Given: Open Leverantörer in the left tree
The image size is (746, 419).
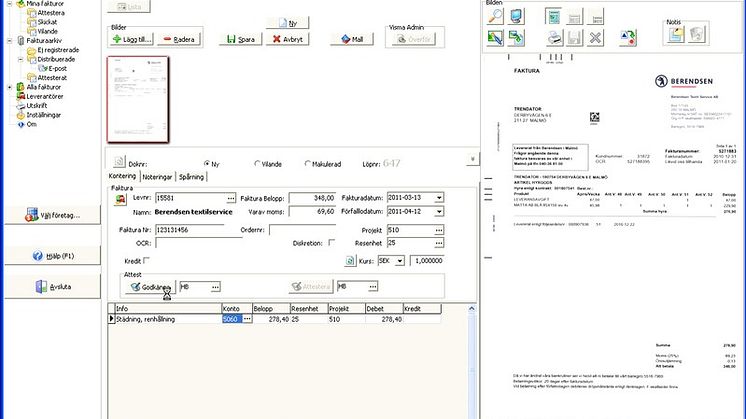Looking at the screenshot, I should [x=45, y=96].
